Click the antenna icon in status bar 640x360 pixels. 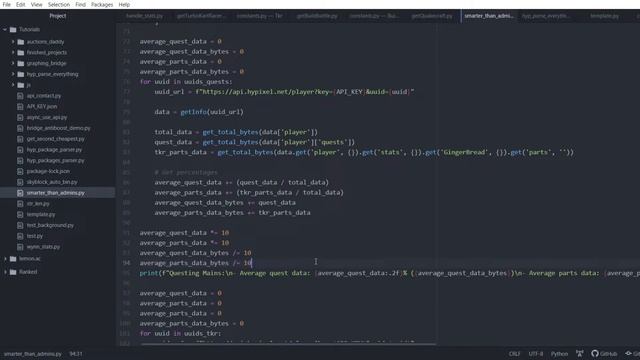click(x=580, y=353)
